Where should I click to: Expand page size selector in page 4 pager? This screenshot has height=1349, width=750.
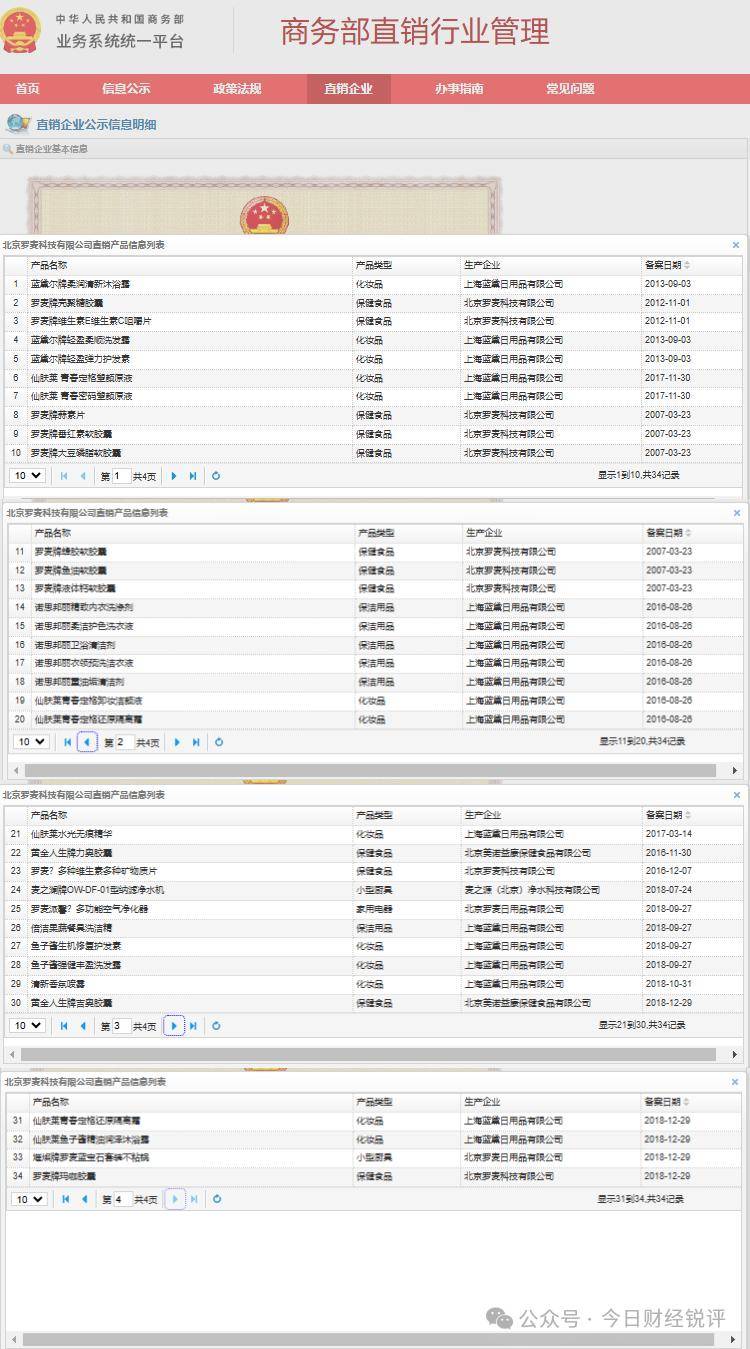(x=27, y=1199)
